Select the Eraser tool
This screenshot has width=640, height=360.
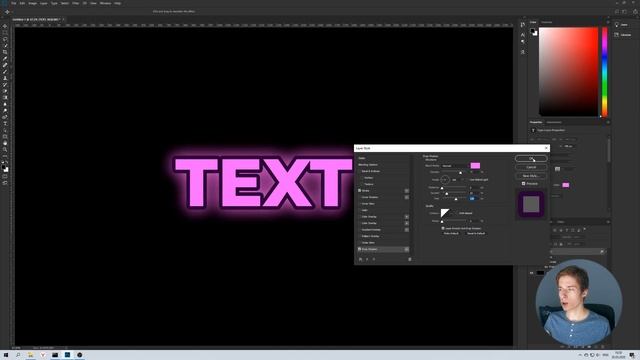tap(5, 91)
